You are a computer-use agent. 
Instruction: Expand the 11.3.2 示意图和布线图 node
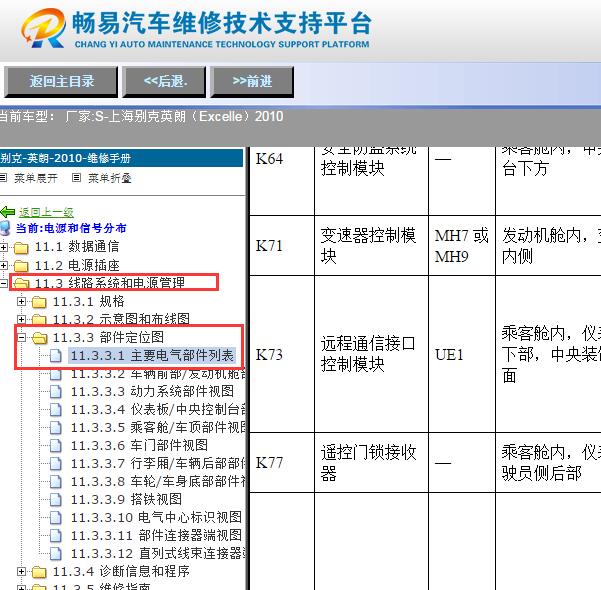pyautogui.click(x=21, y=319)
